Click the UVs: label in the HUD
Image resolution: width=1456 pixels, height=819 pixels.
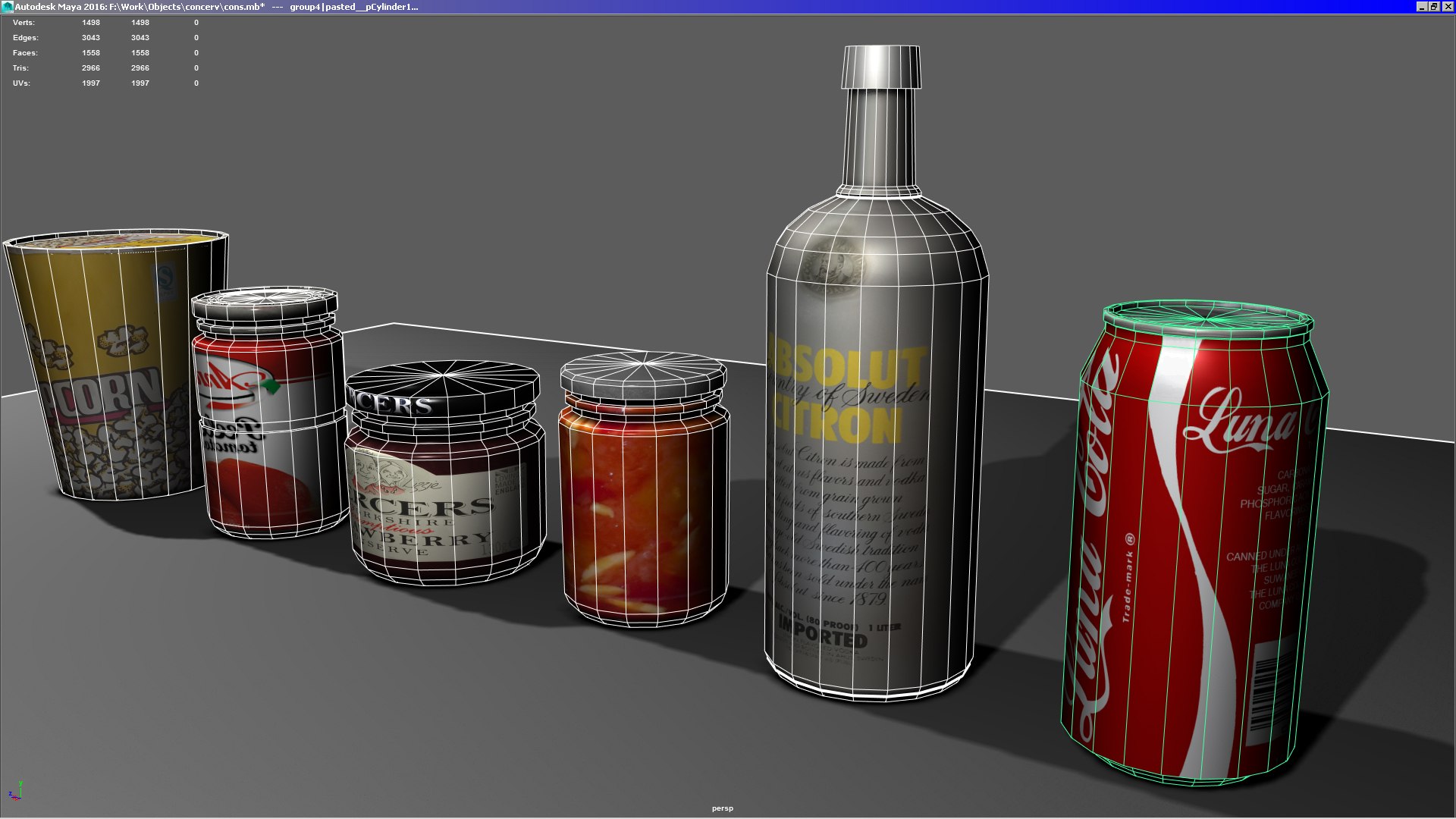point(21,83)
